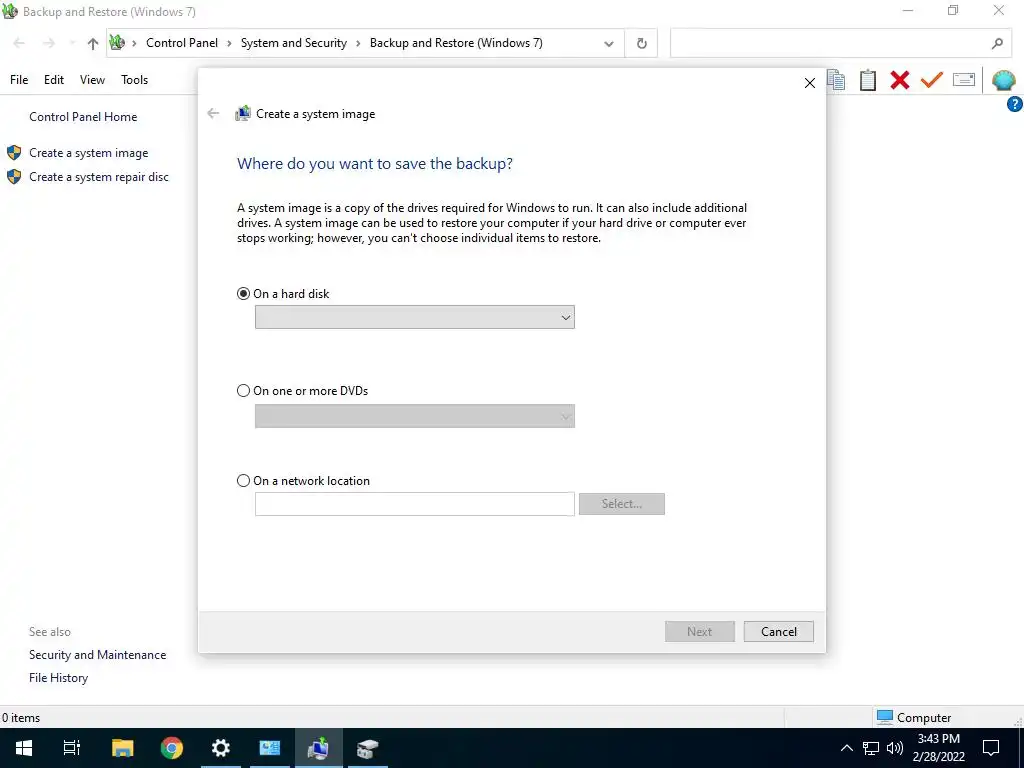Open Control Panel Home link
The width and height of the screenshot is (1024, 768).
click(83, 117)
